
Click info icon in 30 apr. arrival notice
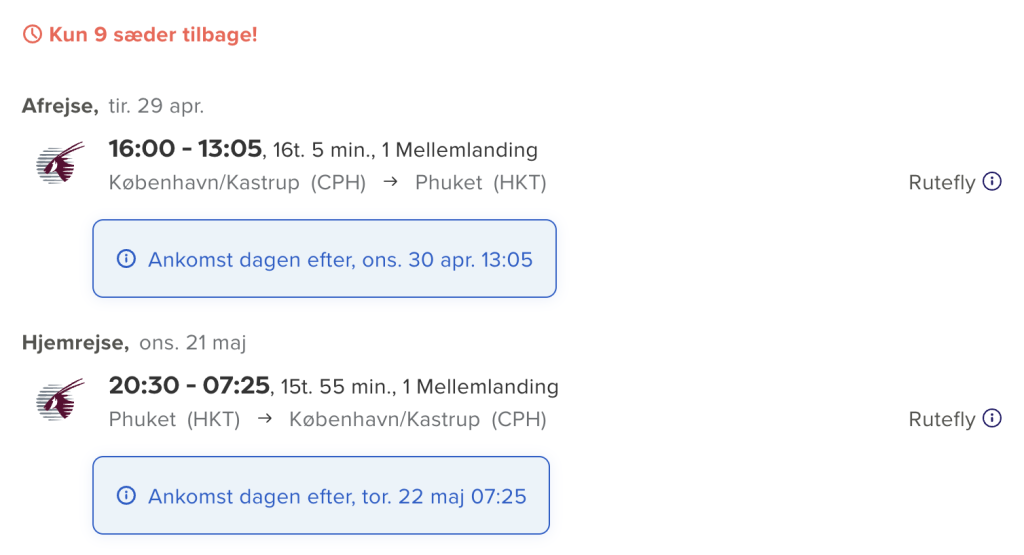coord(126,259)
